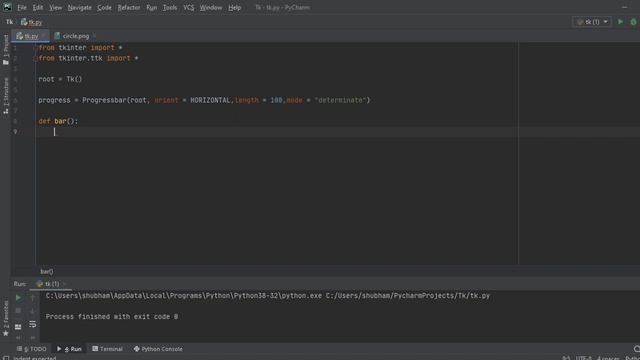Click the UTF-8 encoding in status bar

[583, 358]
